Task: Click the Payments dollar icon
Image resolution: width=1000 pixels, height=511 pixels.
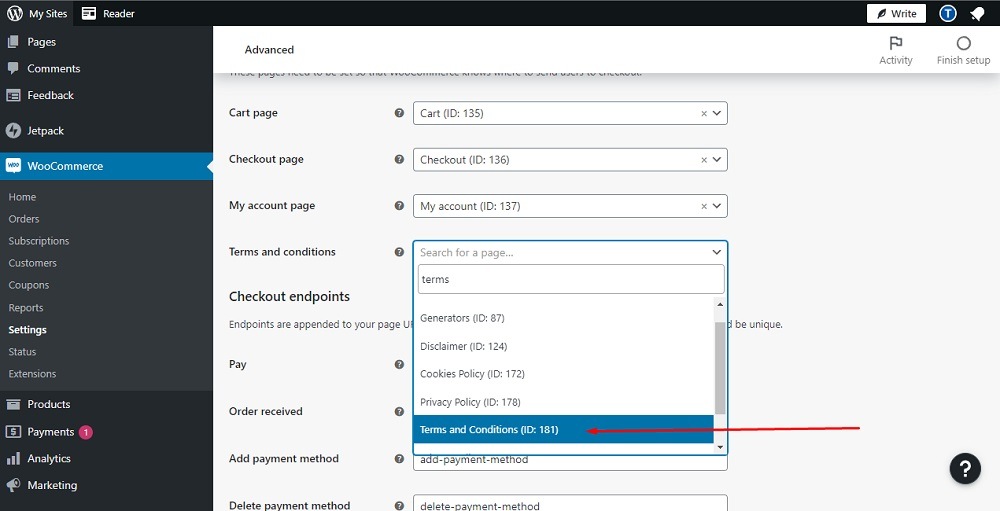Action: click(x=13, y=432)
